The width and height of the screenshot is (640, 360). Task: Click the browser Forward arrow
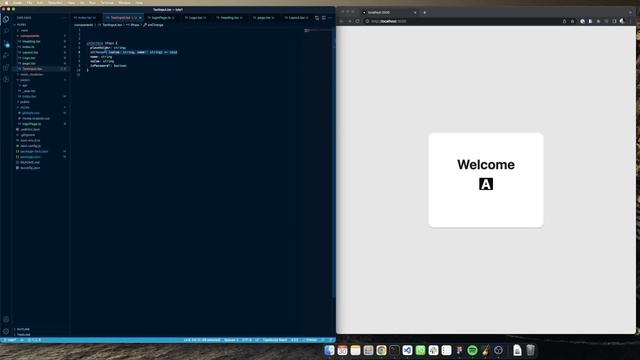tap(350, 21)
